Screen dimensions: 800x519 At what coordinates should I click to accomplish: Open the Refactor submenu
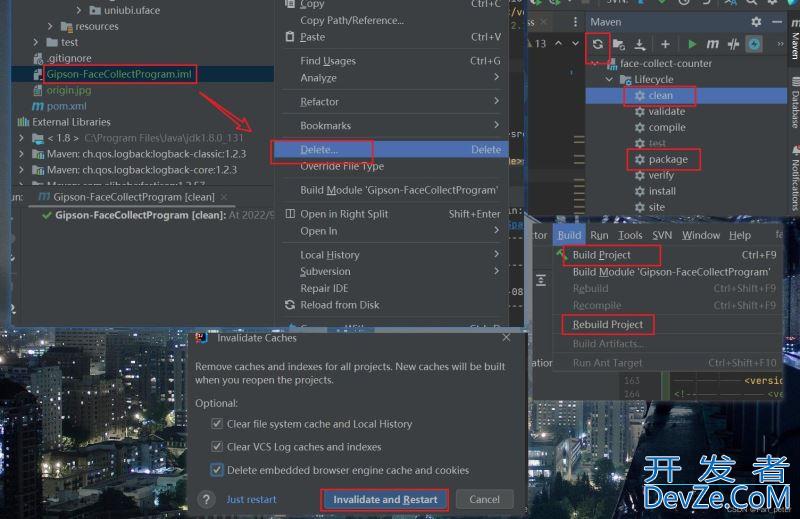point(392,102)
